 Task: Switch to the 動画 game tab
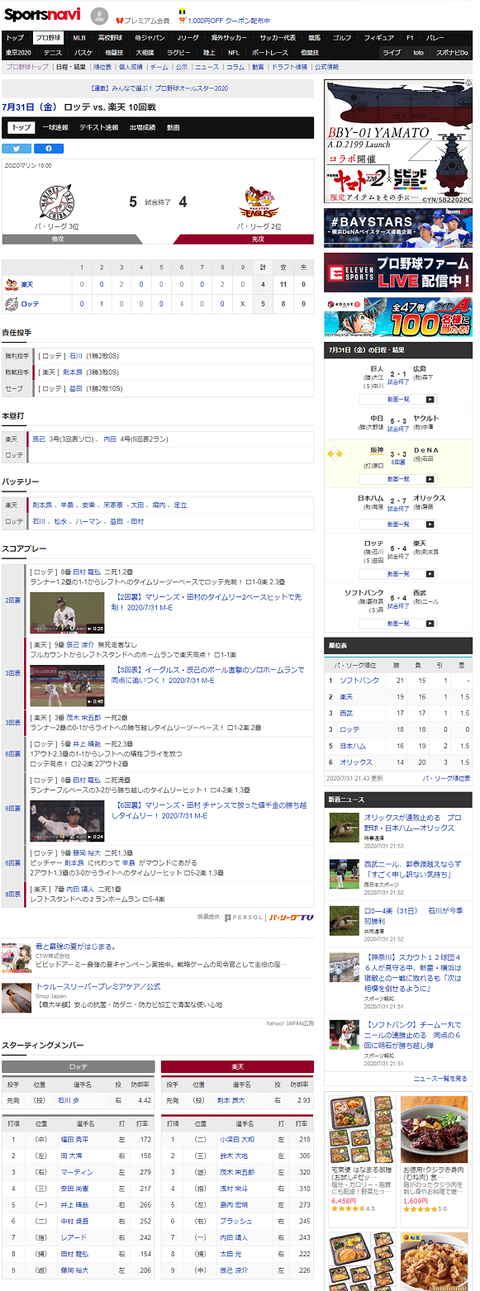coord(174,128)
